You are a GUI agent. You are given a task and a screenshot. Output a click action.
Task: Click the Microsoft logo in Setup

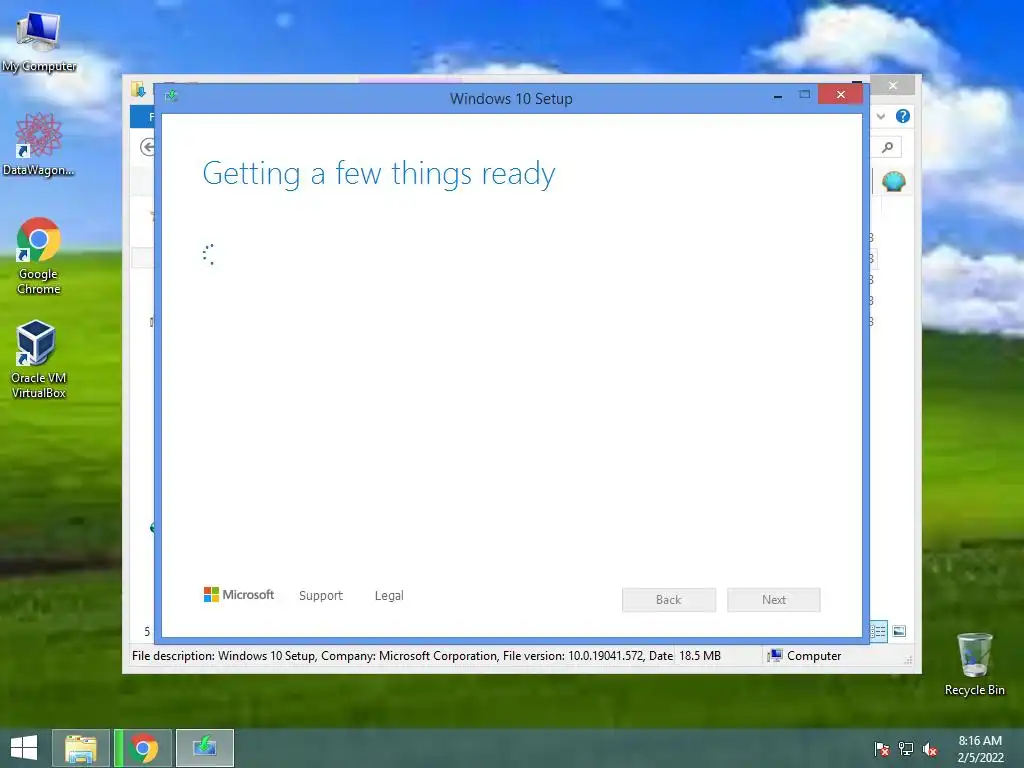coord(239,594)
